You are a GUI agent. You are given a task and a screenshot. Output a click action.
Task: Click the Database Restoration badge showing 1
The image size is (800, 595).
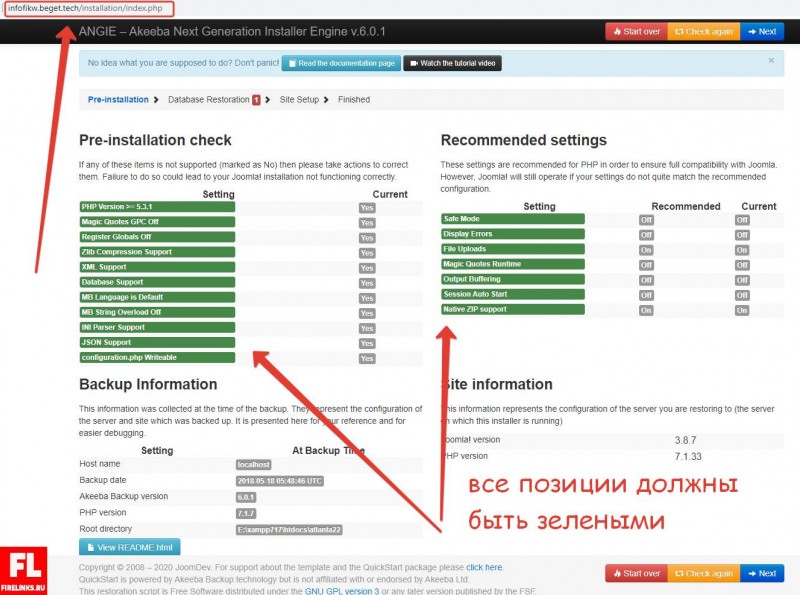pyautogui.click(x=256, y=100)
